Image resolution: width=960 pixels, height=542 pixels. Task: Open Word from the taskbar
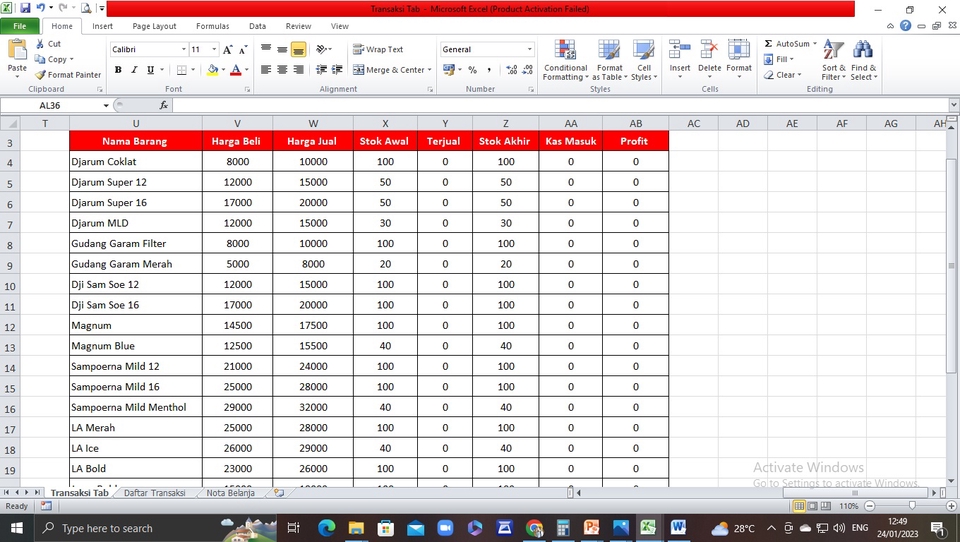click(678, 528)
